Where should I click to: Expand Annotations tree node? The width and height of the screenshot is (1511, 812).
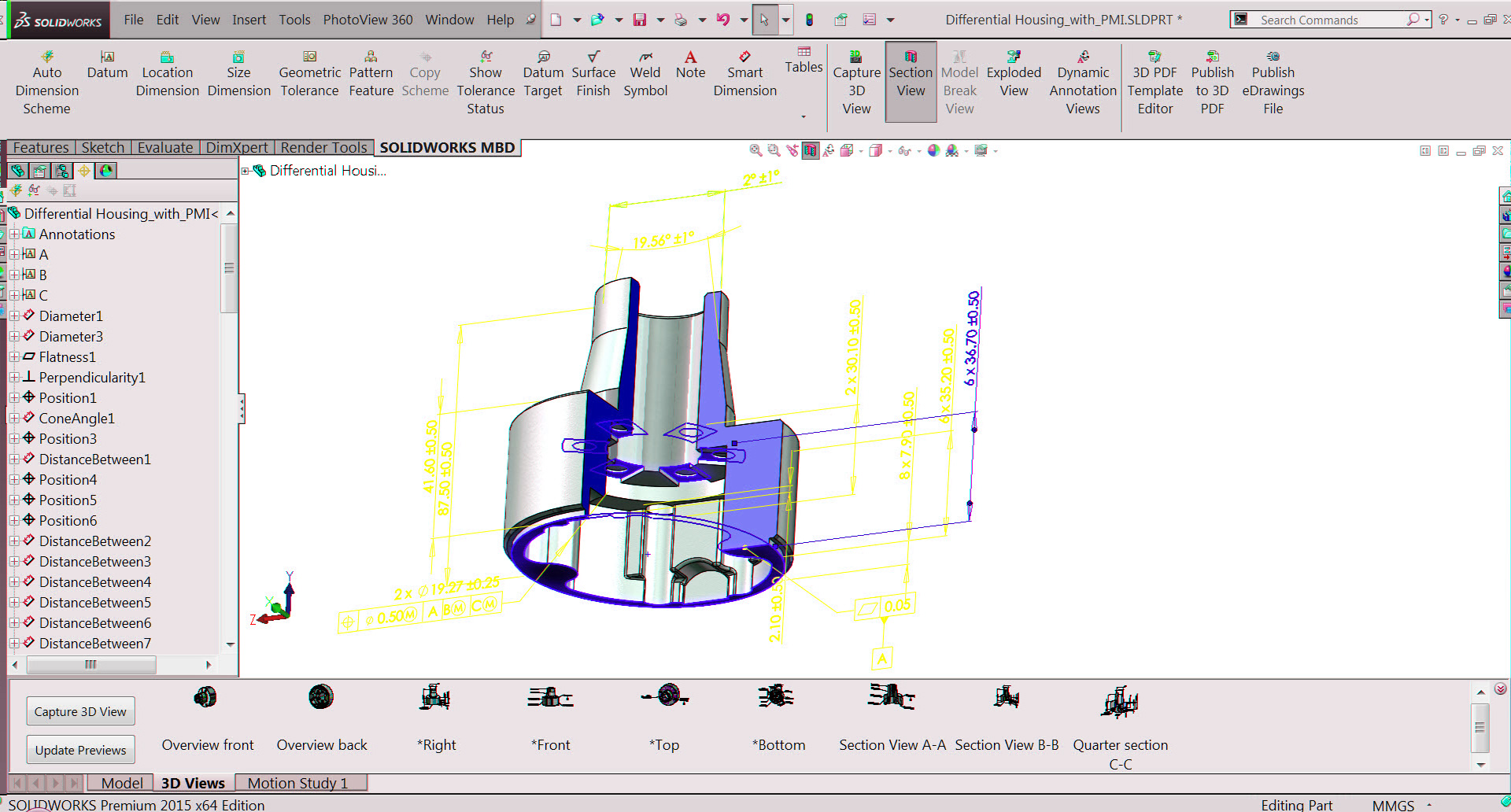click(x=14, y=234)
